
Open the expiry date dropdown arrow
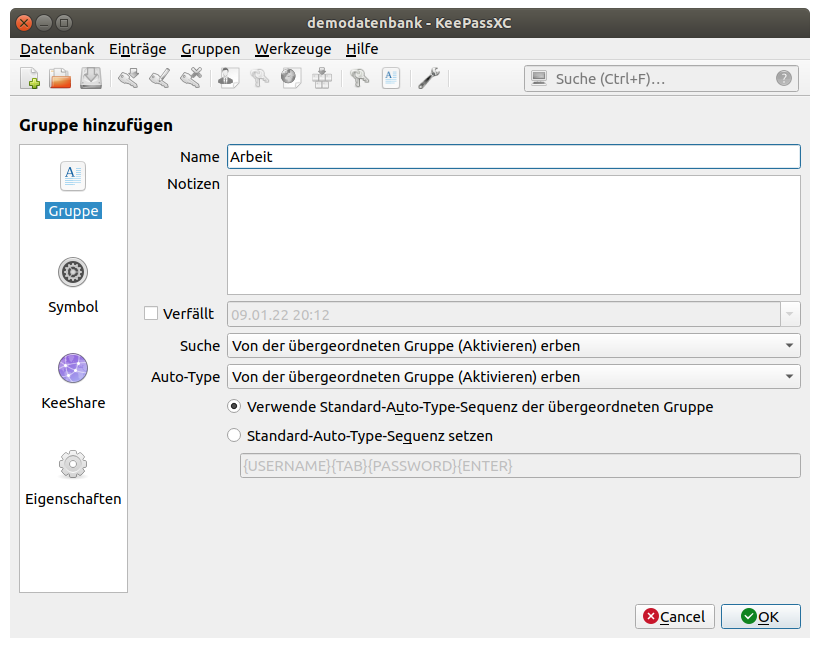pos(790,314)
